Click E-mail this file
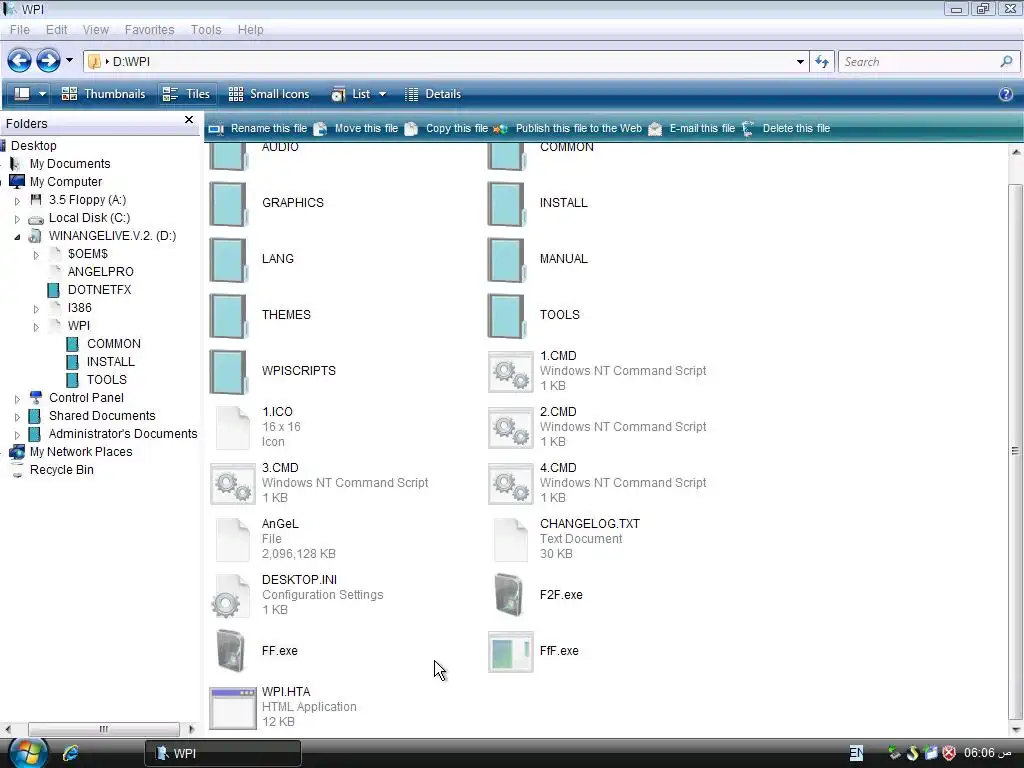Image resolution: width=1024 pixels, height=768 pixels. pos(692,129)
